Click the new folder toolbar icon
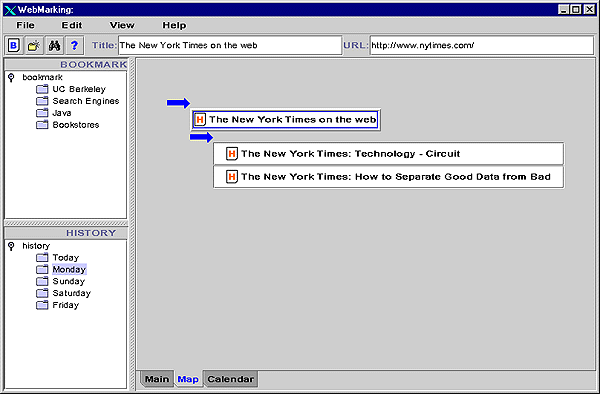Image resolution: width=600 pixels, height=394 pixels. click(x=34, y=46)
